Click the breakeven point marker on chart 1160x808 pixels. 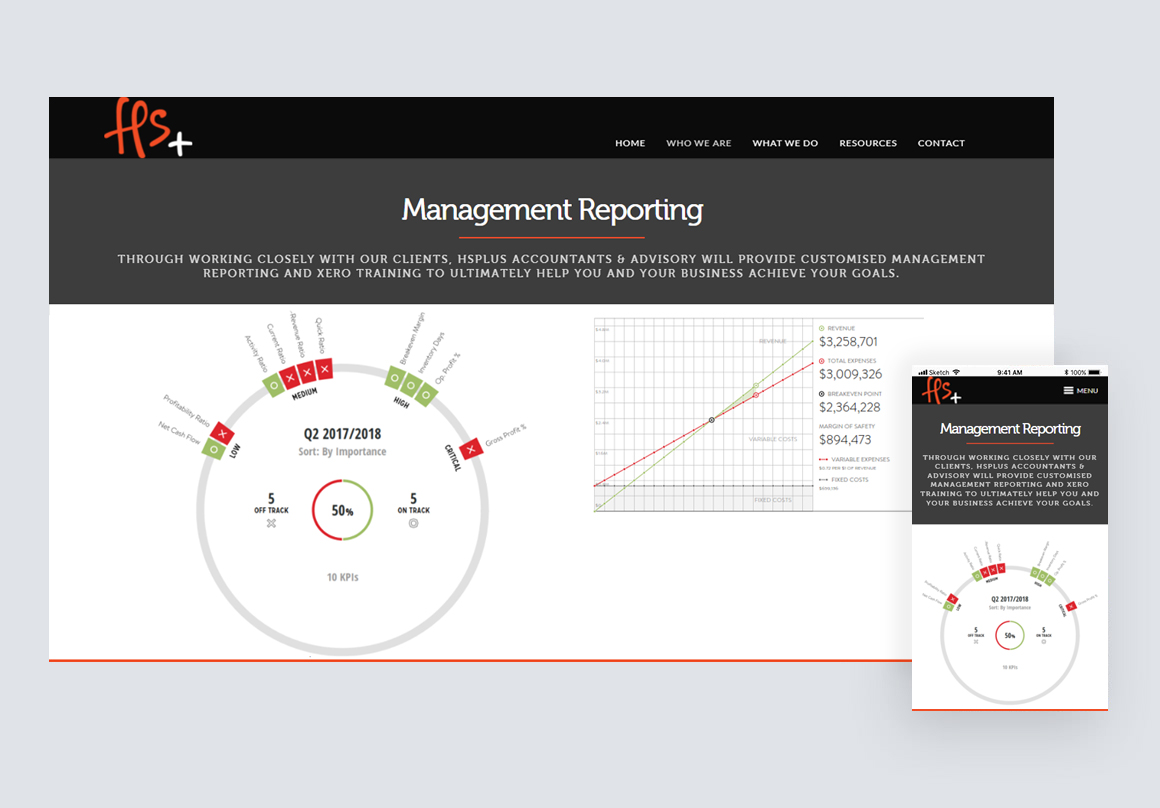click(712, 420)
